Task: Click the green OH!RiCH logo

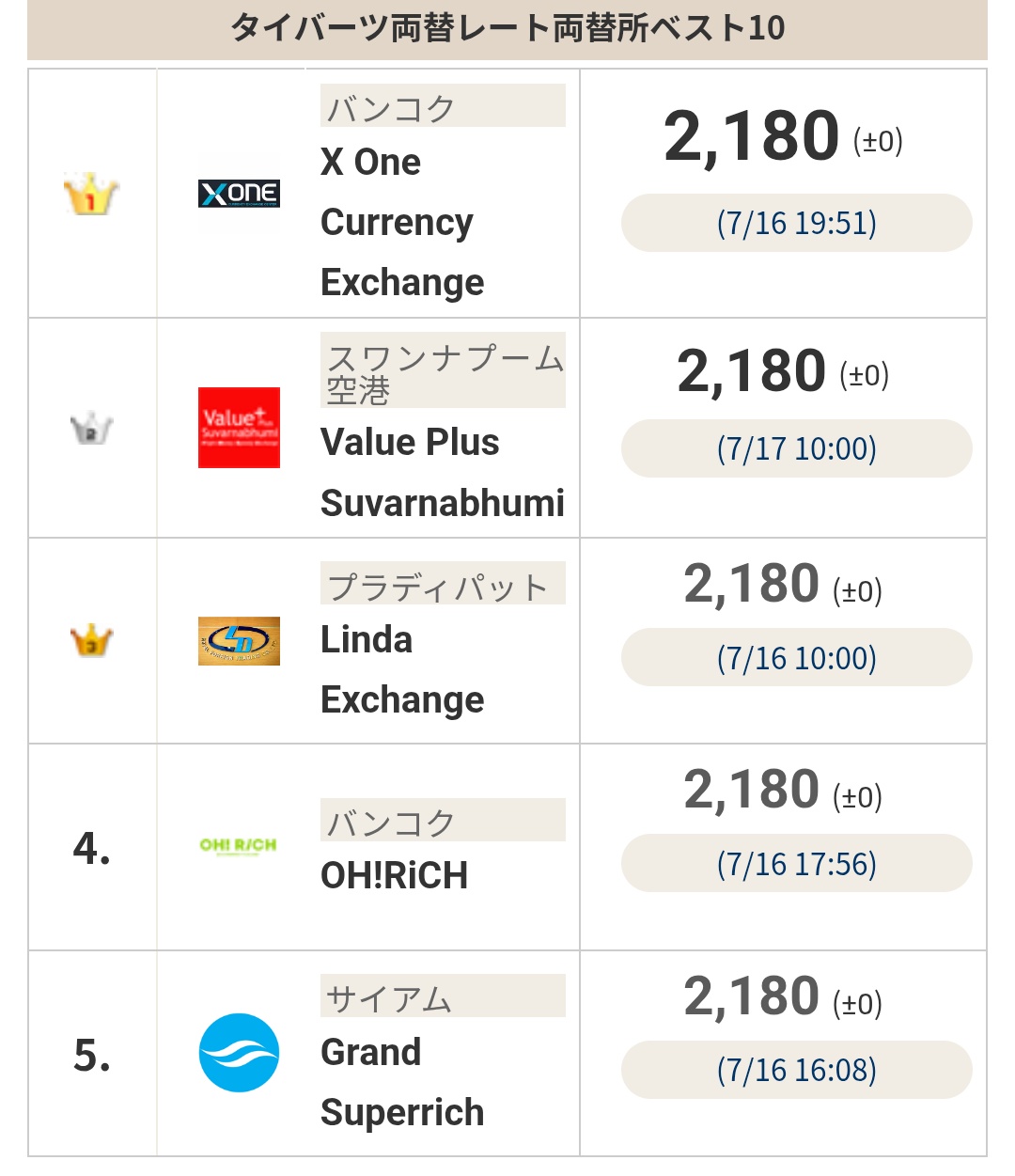Action: coord(239,846)
